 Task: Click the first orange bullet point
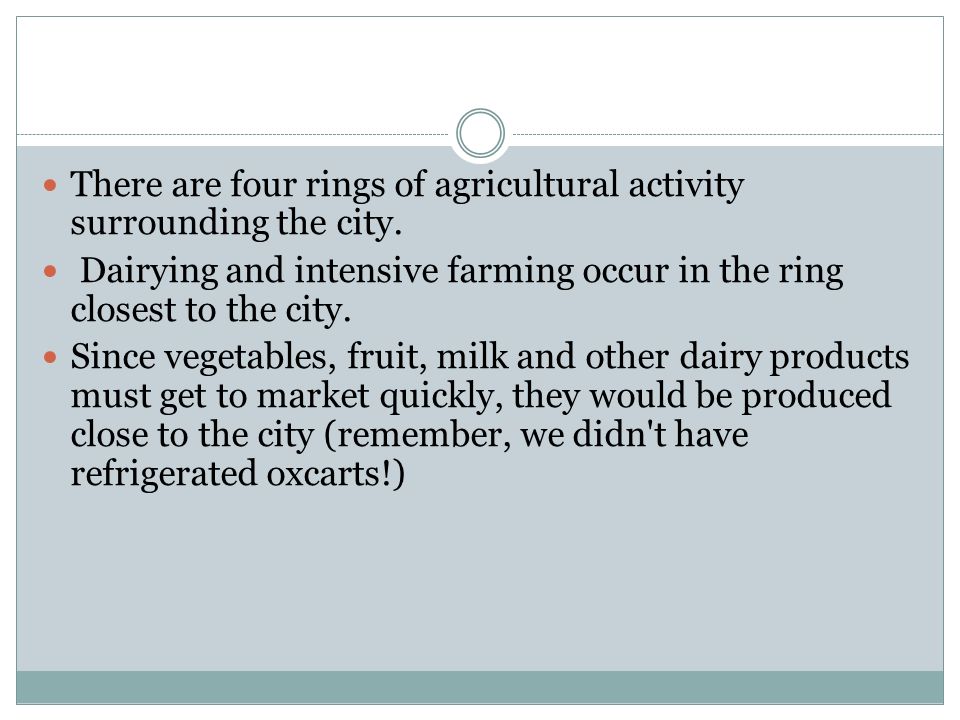[x=50, y=184]
